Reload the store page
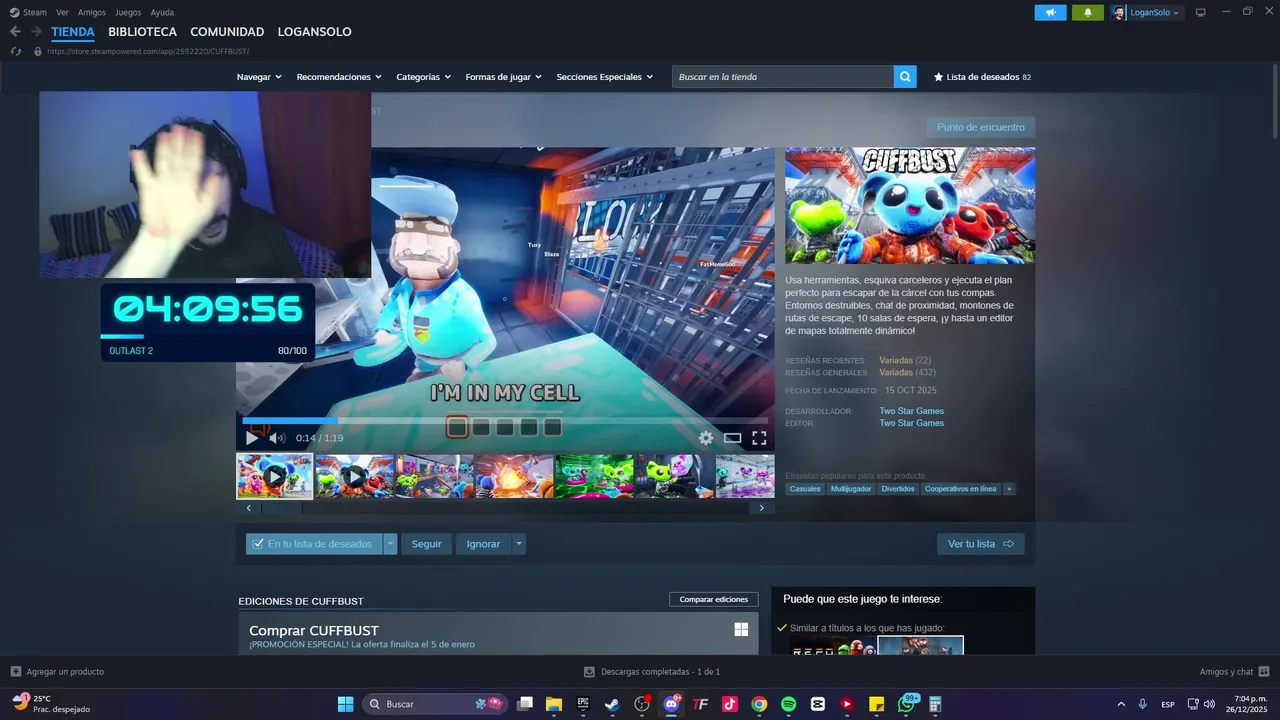The image size is (1280, 720). [x=16, y=51]
